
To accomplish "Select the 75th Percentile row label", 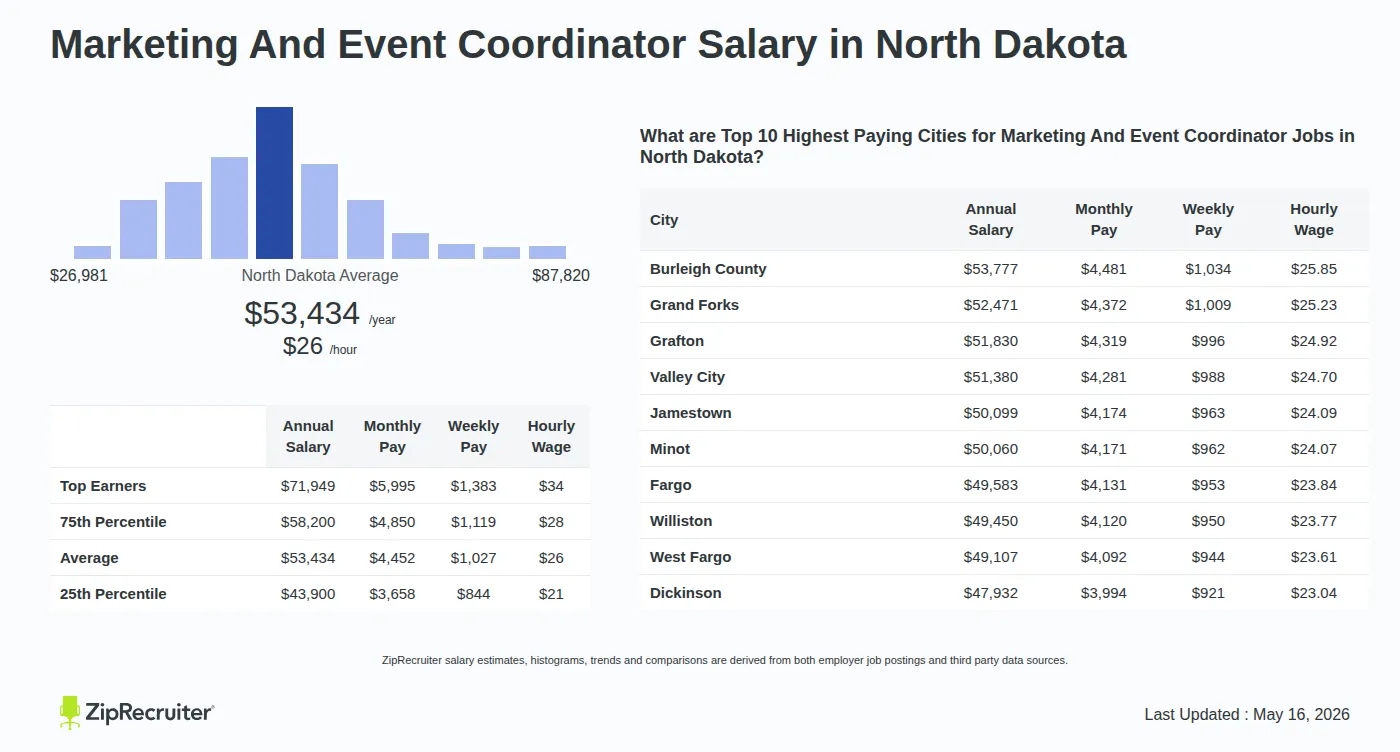I will click(x=113, y=522).
